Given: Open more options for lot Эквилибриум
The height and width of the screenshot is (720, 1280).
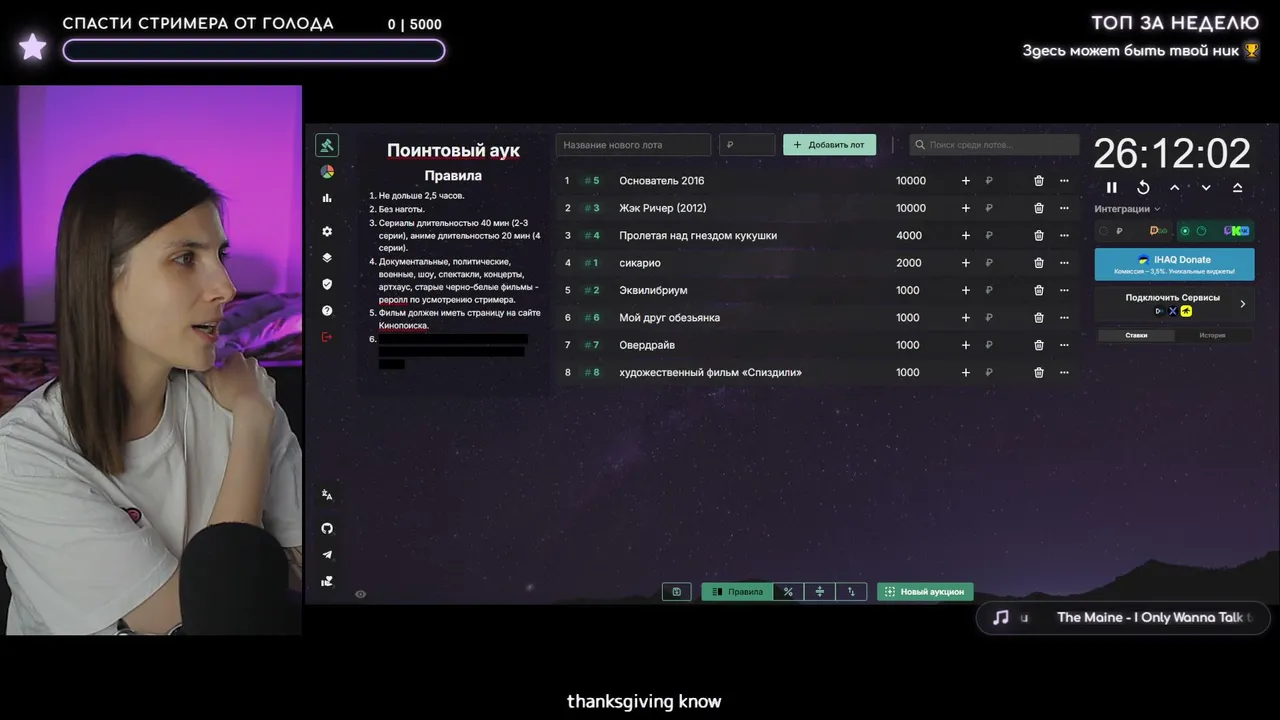Looking at the screenshot, I should pyautogui.click(x=1064, y=290).
